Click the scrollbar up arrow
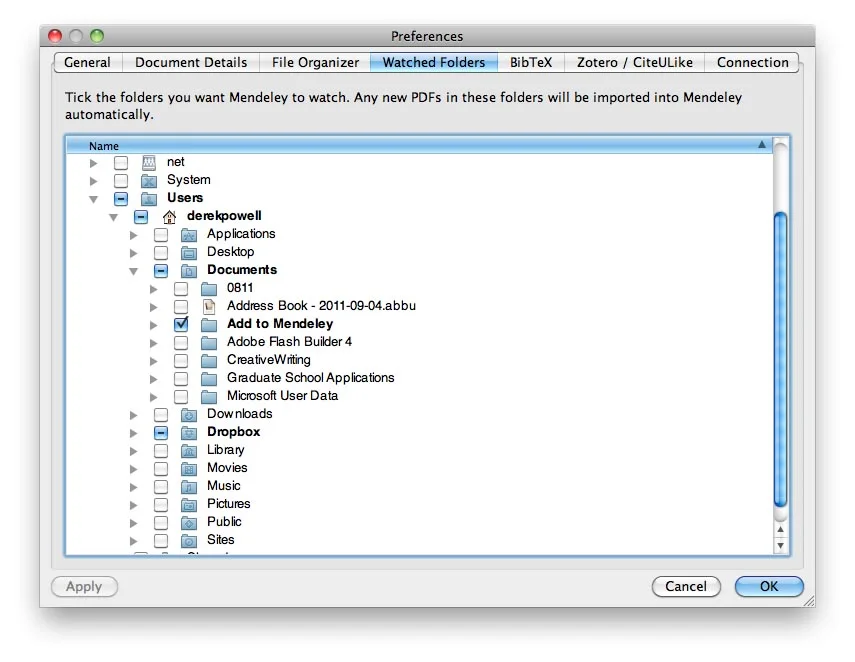 (780, 529)
